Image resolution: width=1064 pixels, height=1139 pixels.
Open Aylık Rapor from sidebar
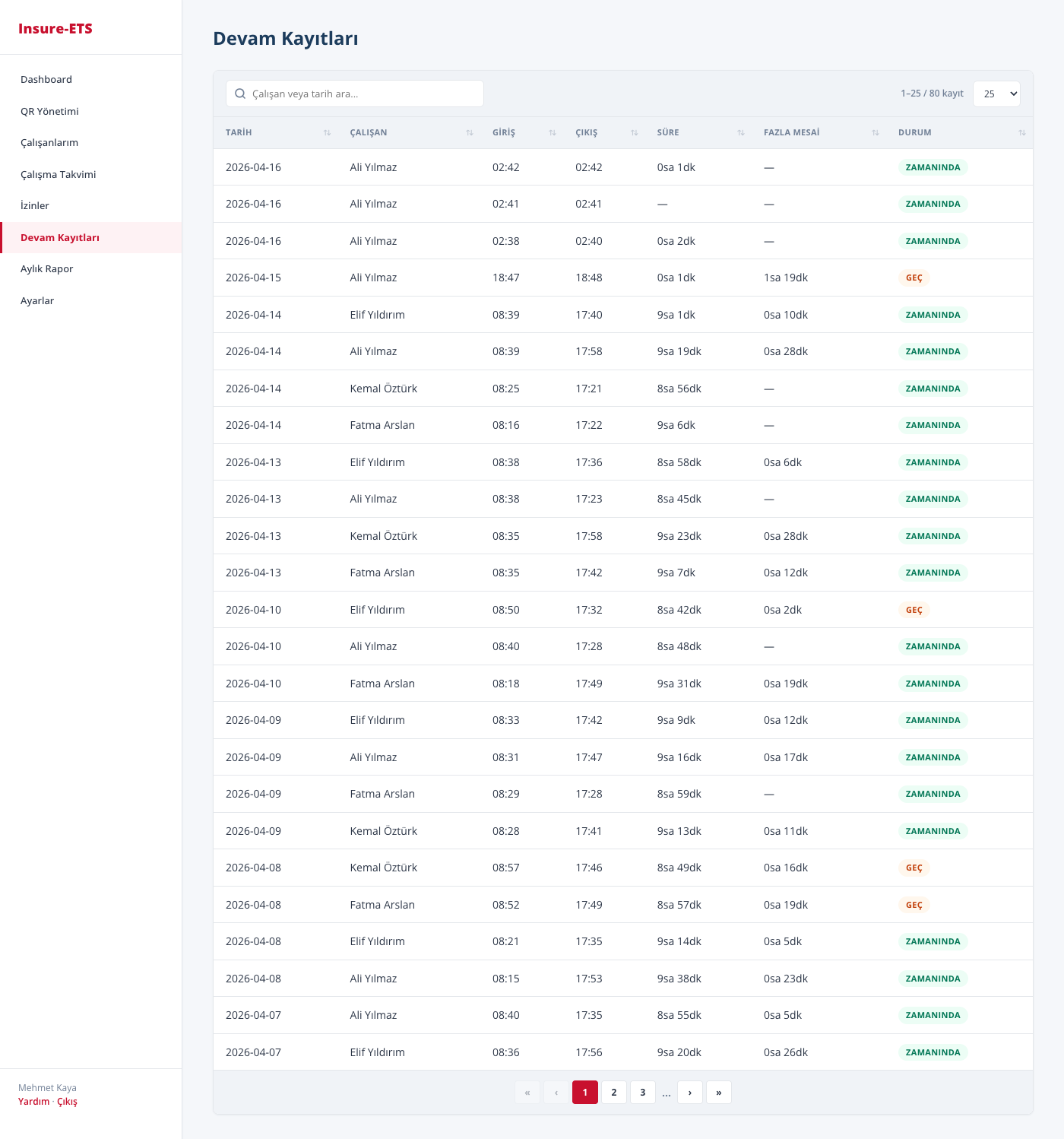(x=47, y=269)
